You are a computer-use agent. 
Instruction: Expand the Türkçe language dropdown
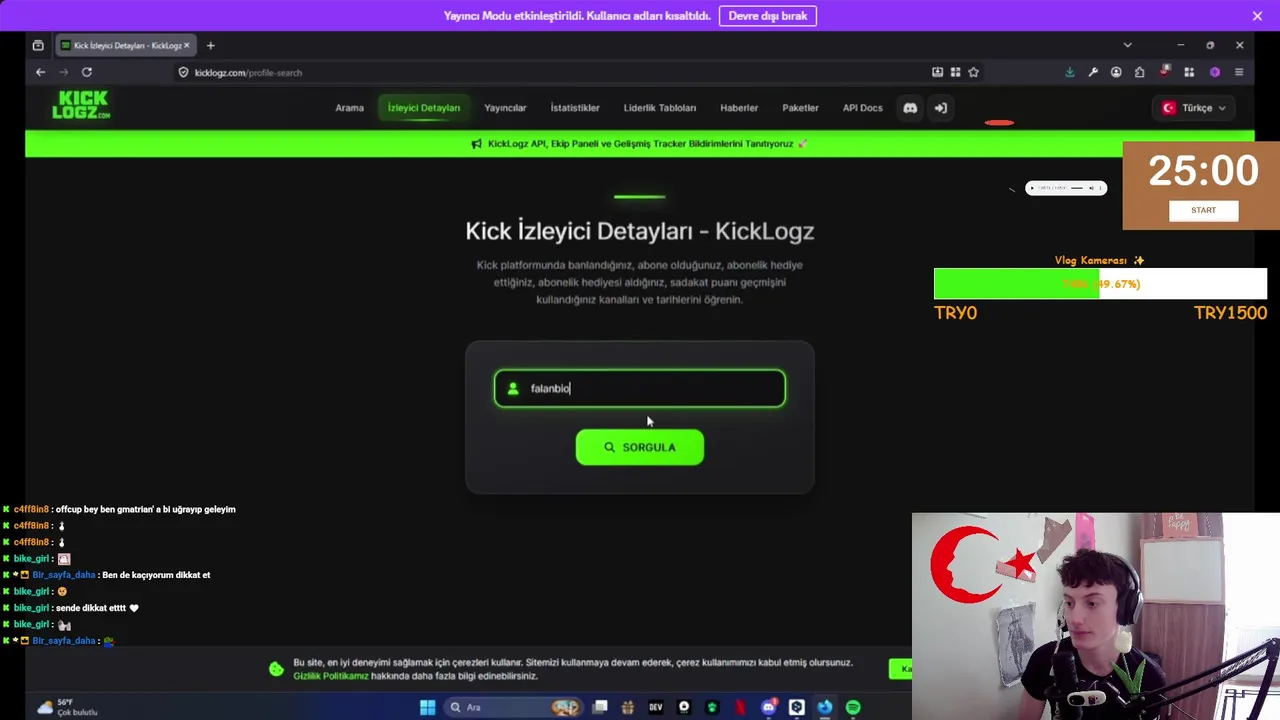(1194, 108)
